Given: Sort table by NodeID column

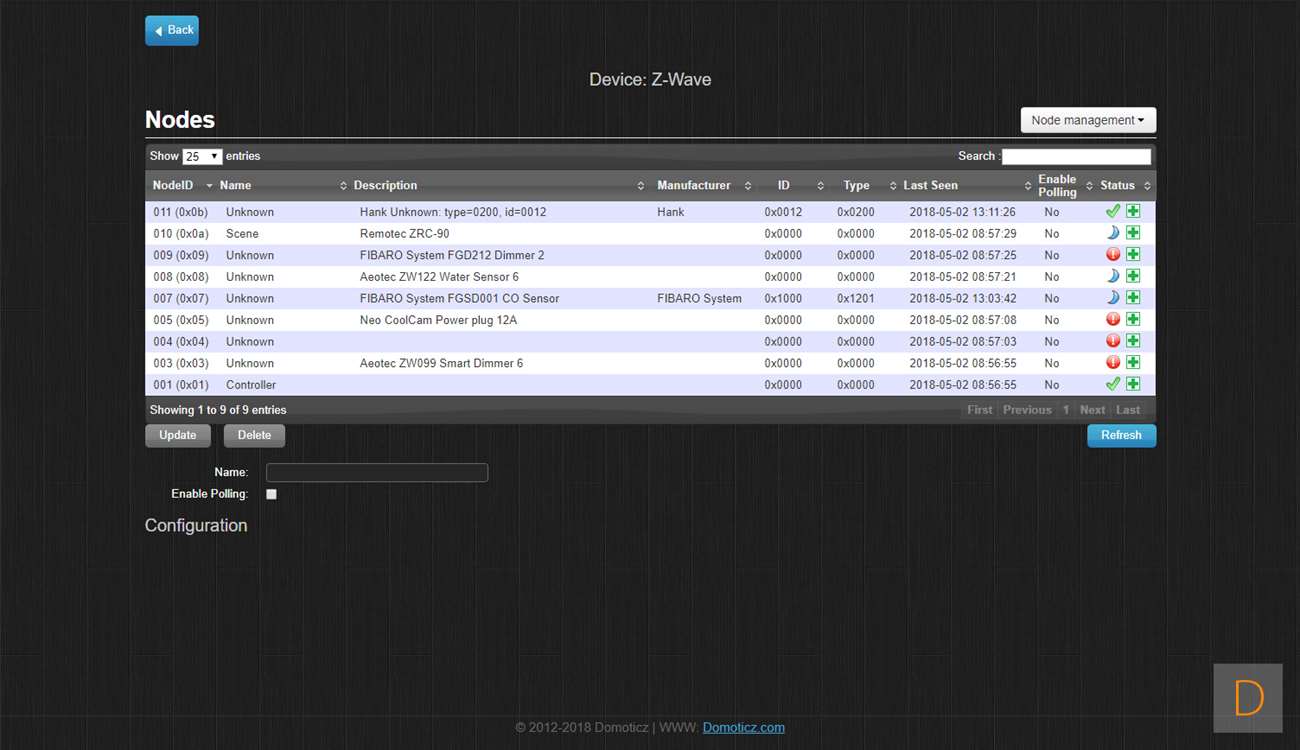Looking at the screenshot, I should coord(173,185).
